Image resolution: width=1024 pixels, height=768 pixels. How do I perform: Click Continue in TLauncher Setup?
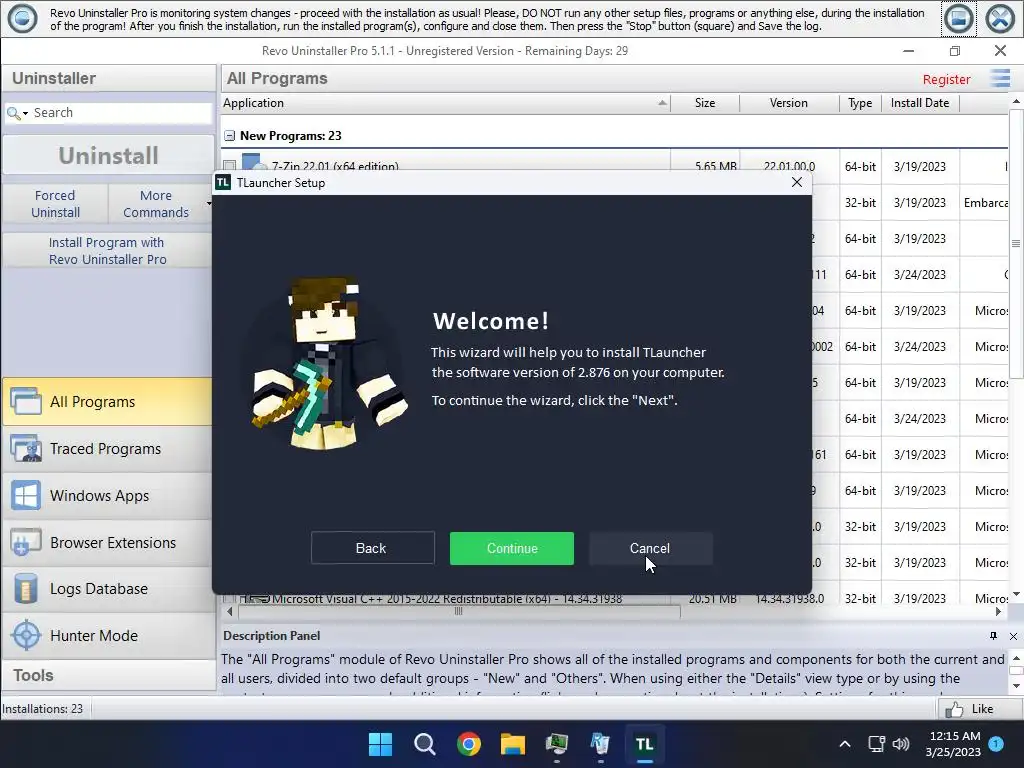[512, 549]
